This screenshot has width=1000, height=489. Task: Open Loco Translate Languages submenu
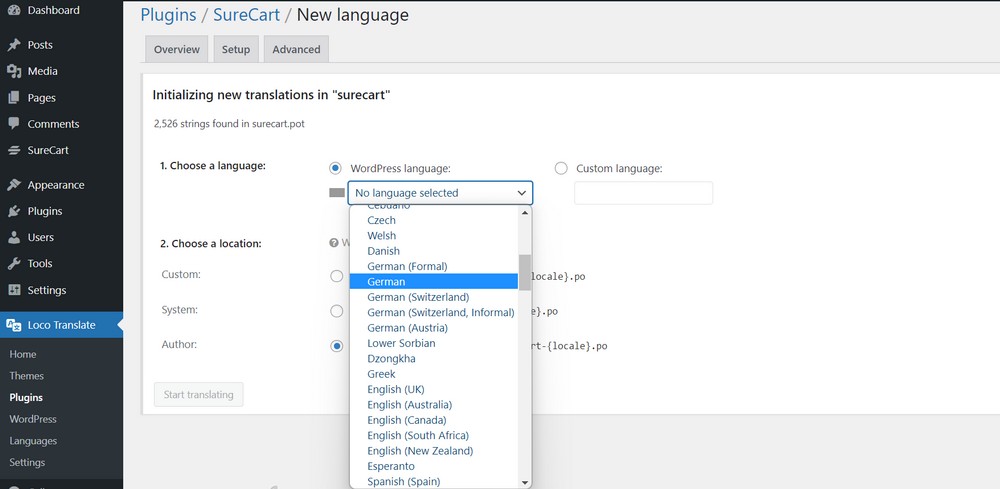(33, 441)
